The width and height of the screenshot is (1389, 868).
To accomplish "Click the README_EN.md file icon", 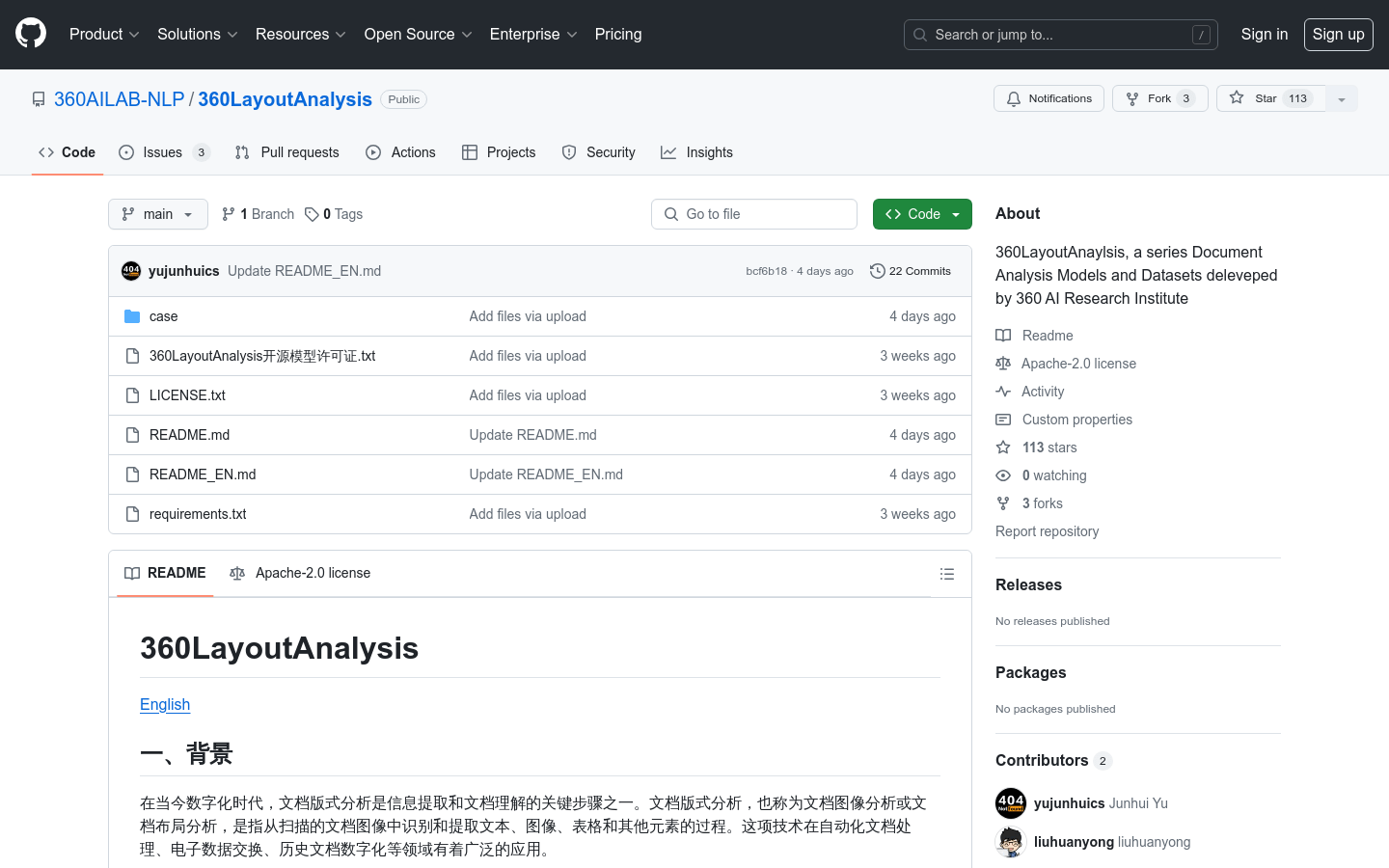I will [132, 475].
